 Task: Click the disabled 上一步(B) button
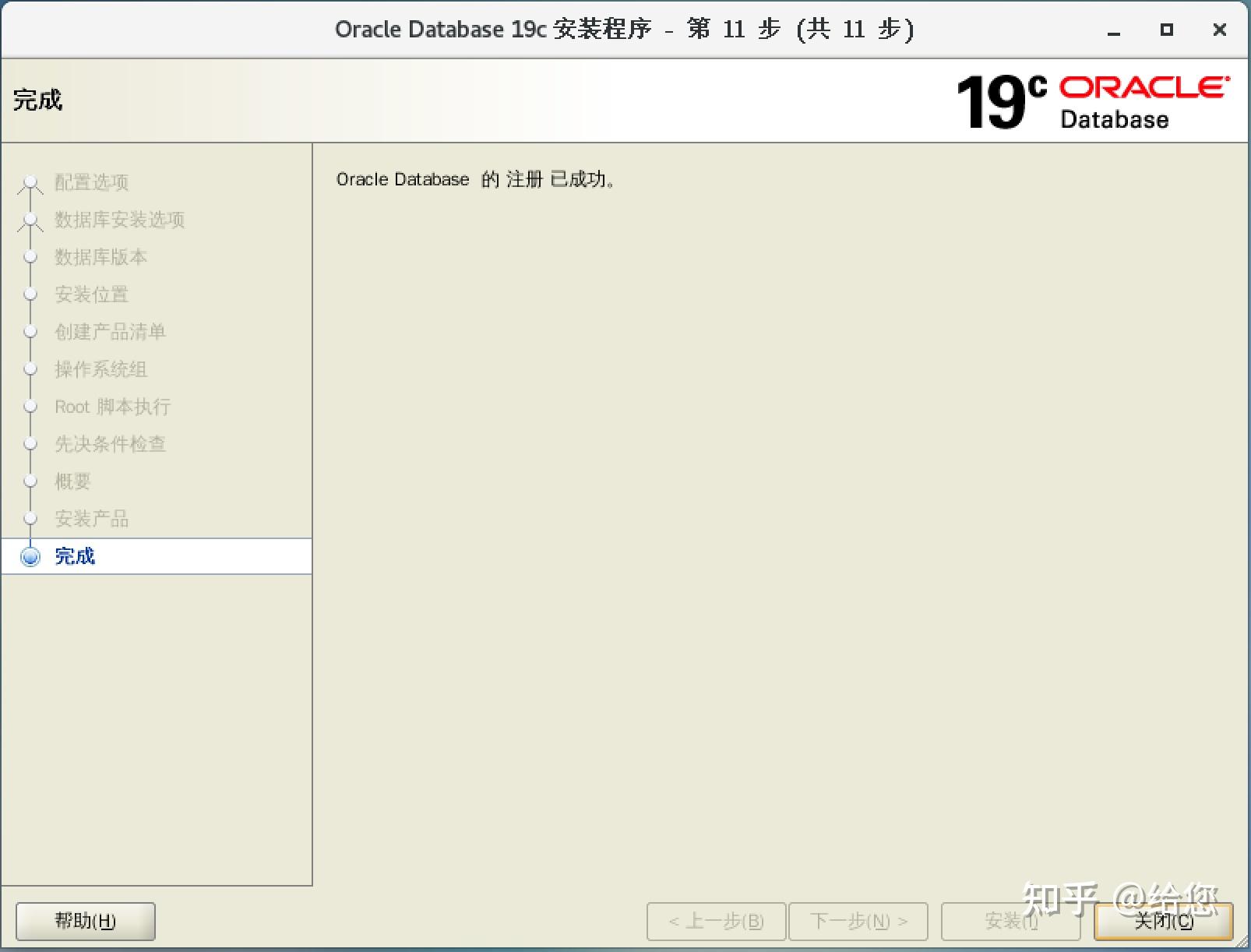click(715, 921)
